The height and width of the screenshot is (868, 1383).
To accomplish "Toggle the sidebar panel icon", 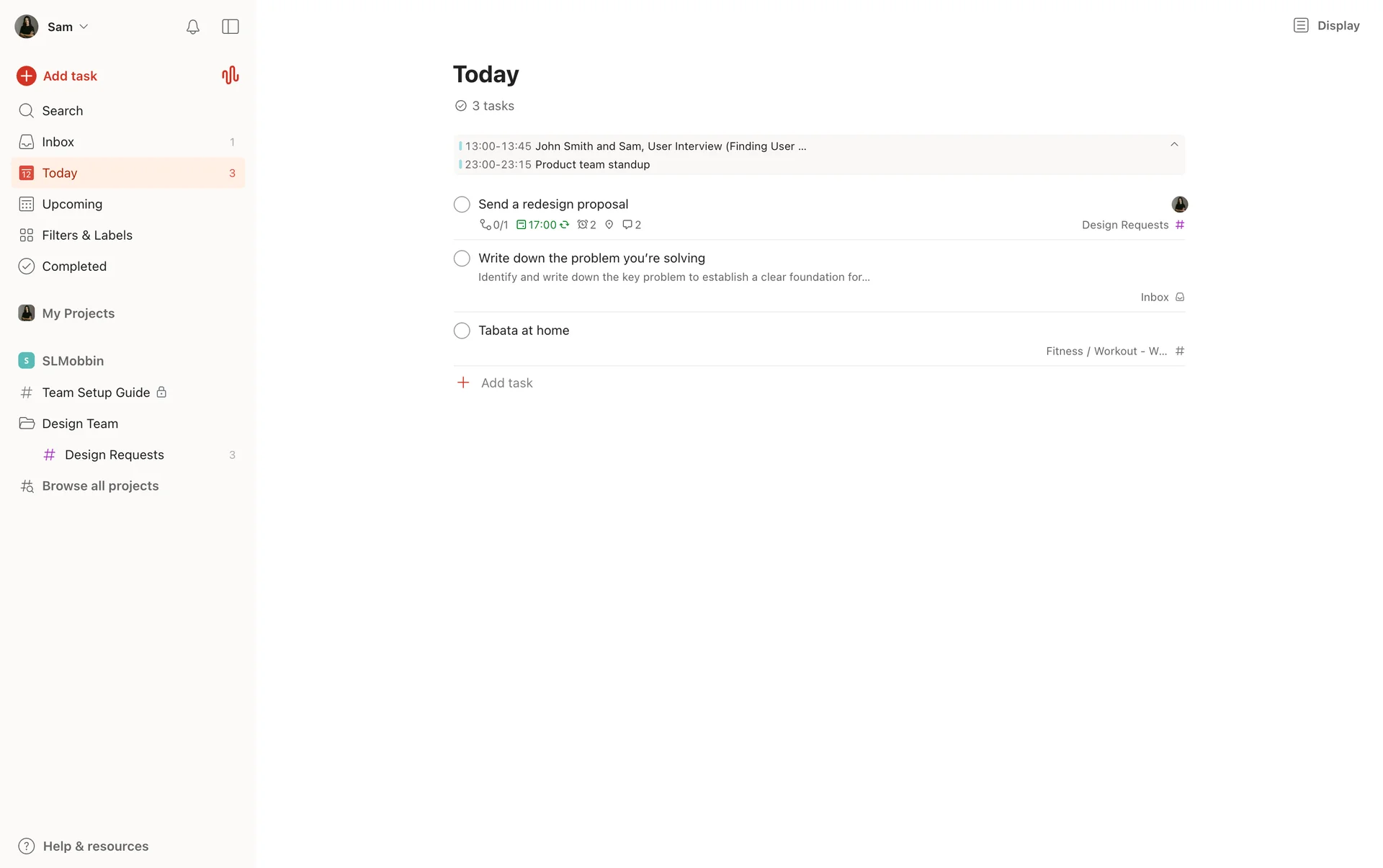I will pos(230,27).
